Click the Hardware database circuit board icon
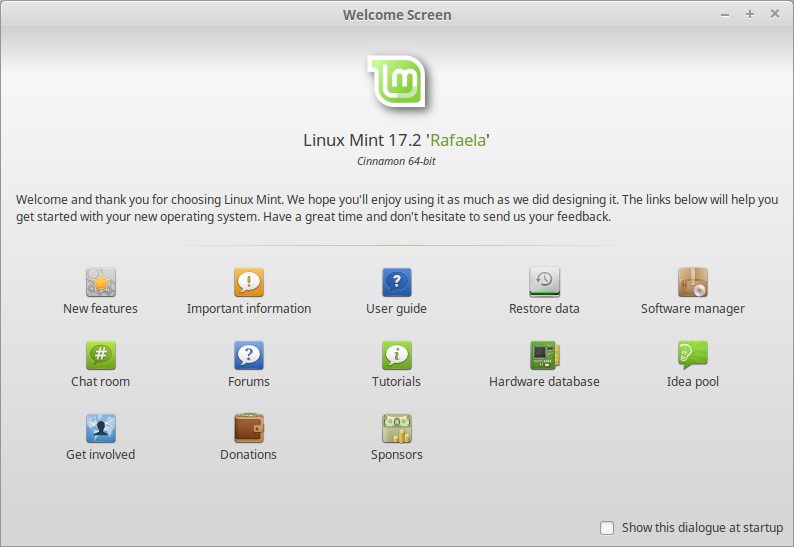This screenshot has height=547, width=794. click(544, 355)
